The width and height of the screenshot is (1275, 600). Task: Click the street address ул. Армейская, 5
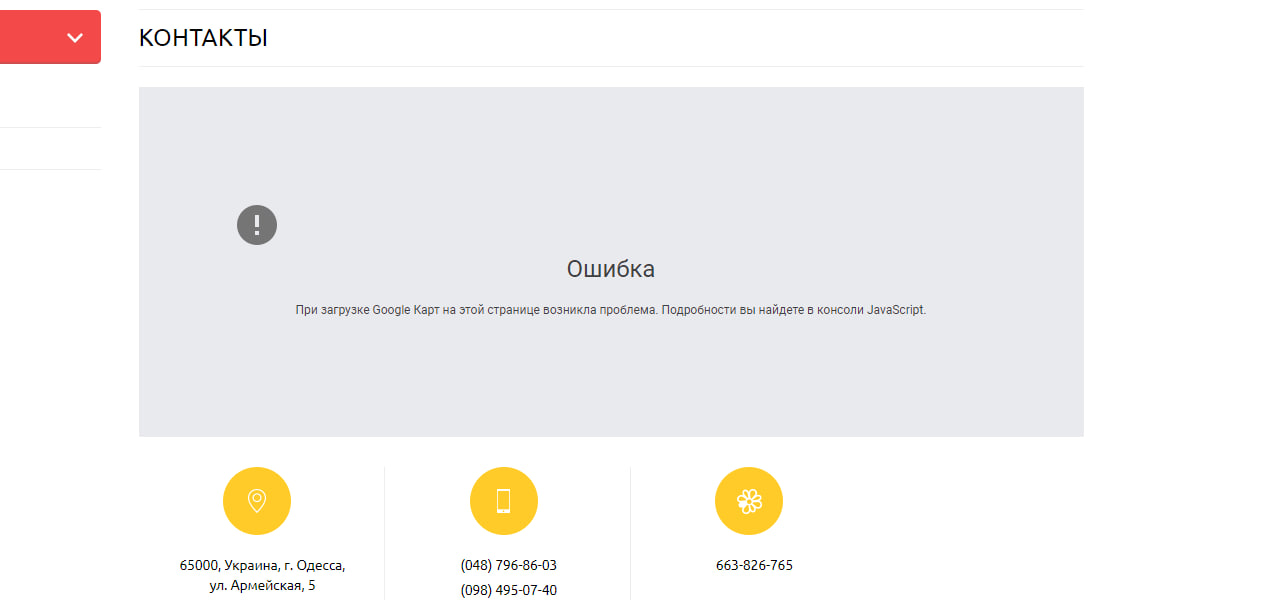pos(262,586)
